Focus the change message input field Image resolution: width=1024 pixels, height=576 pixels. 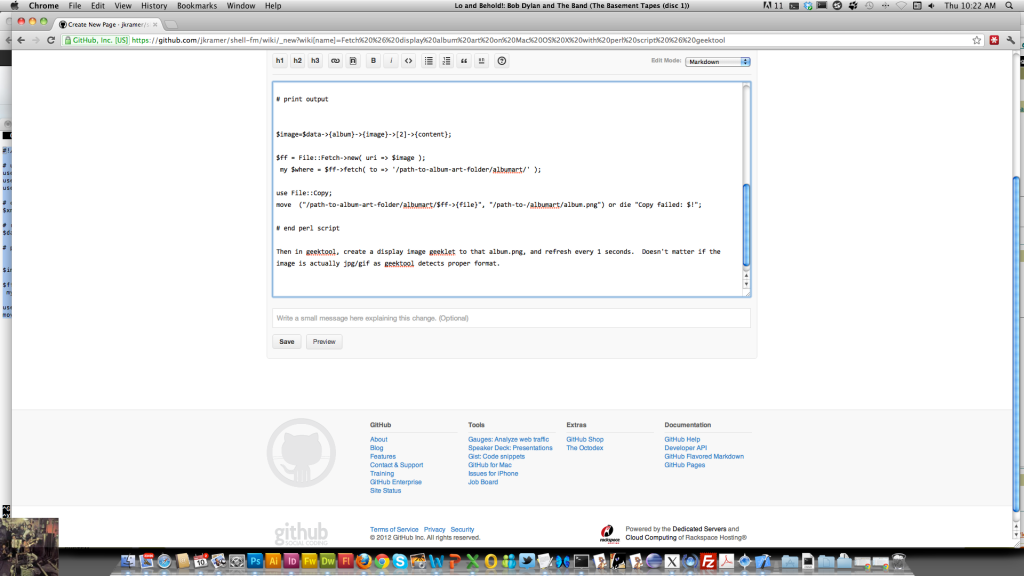(x=511, y=318)
